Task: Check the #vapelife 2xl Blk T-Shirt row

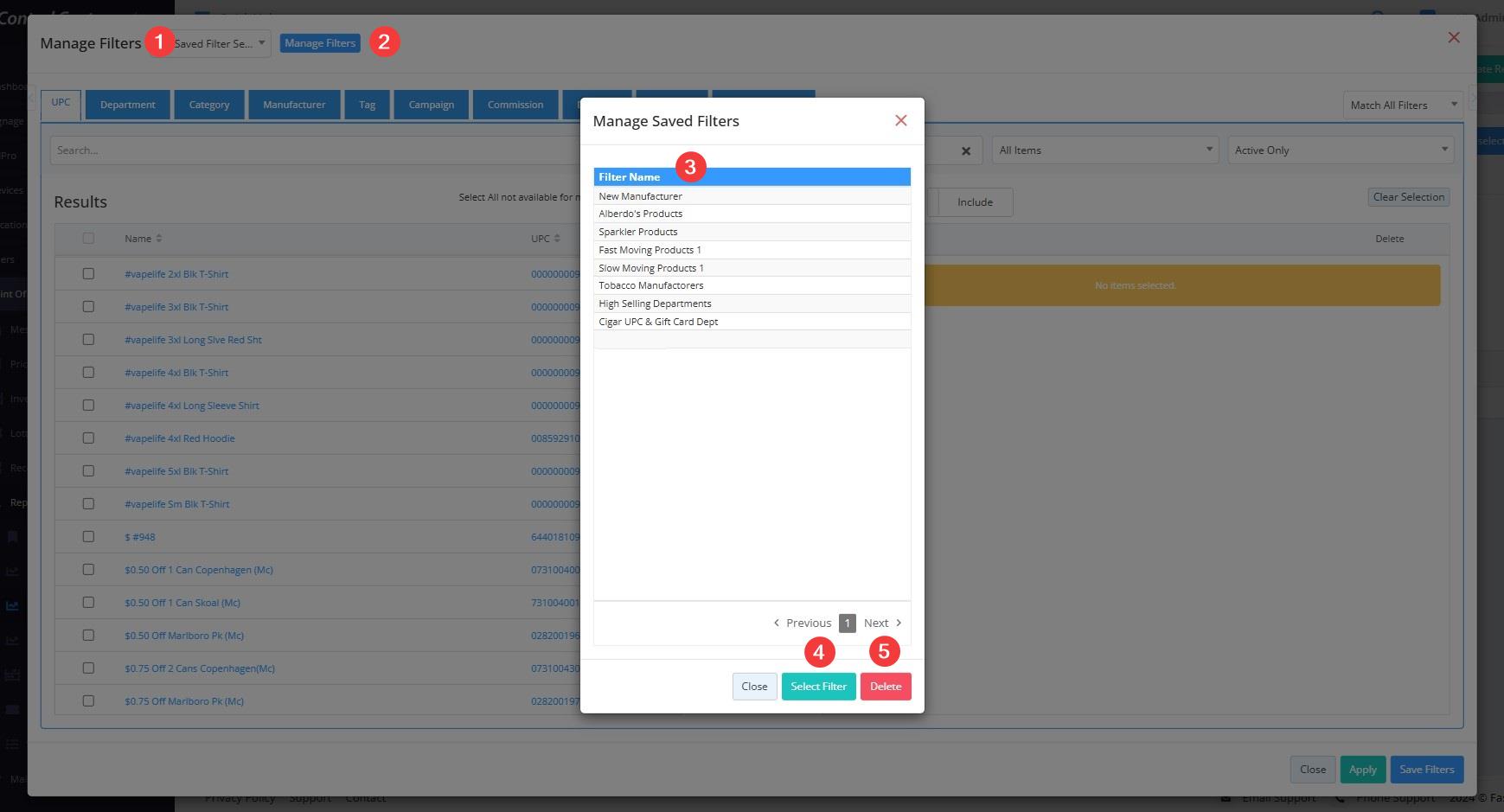Action: click(88, 273)
